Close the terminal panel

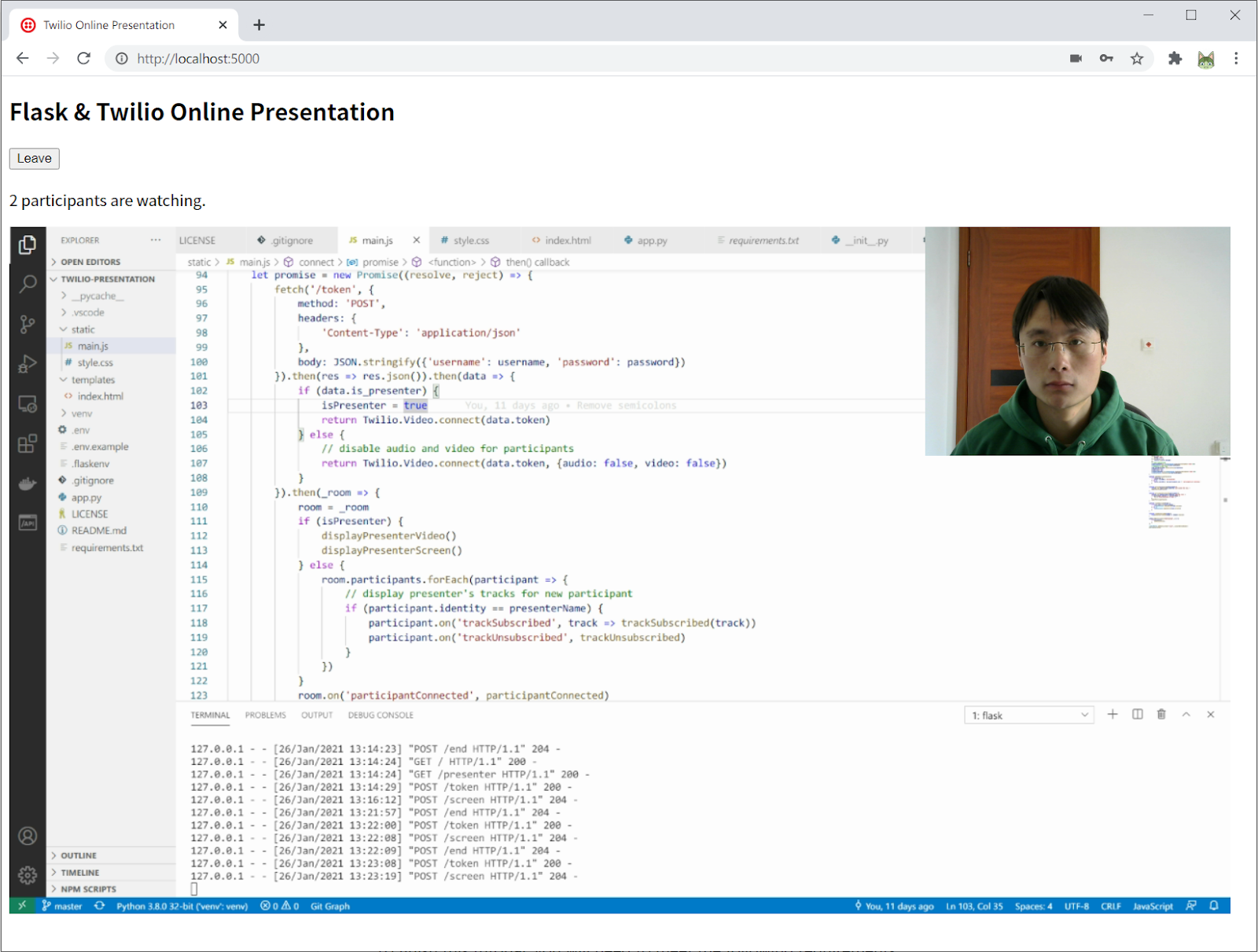coord(1211,715)
